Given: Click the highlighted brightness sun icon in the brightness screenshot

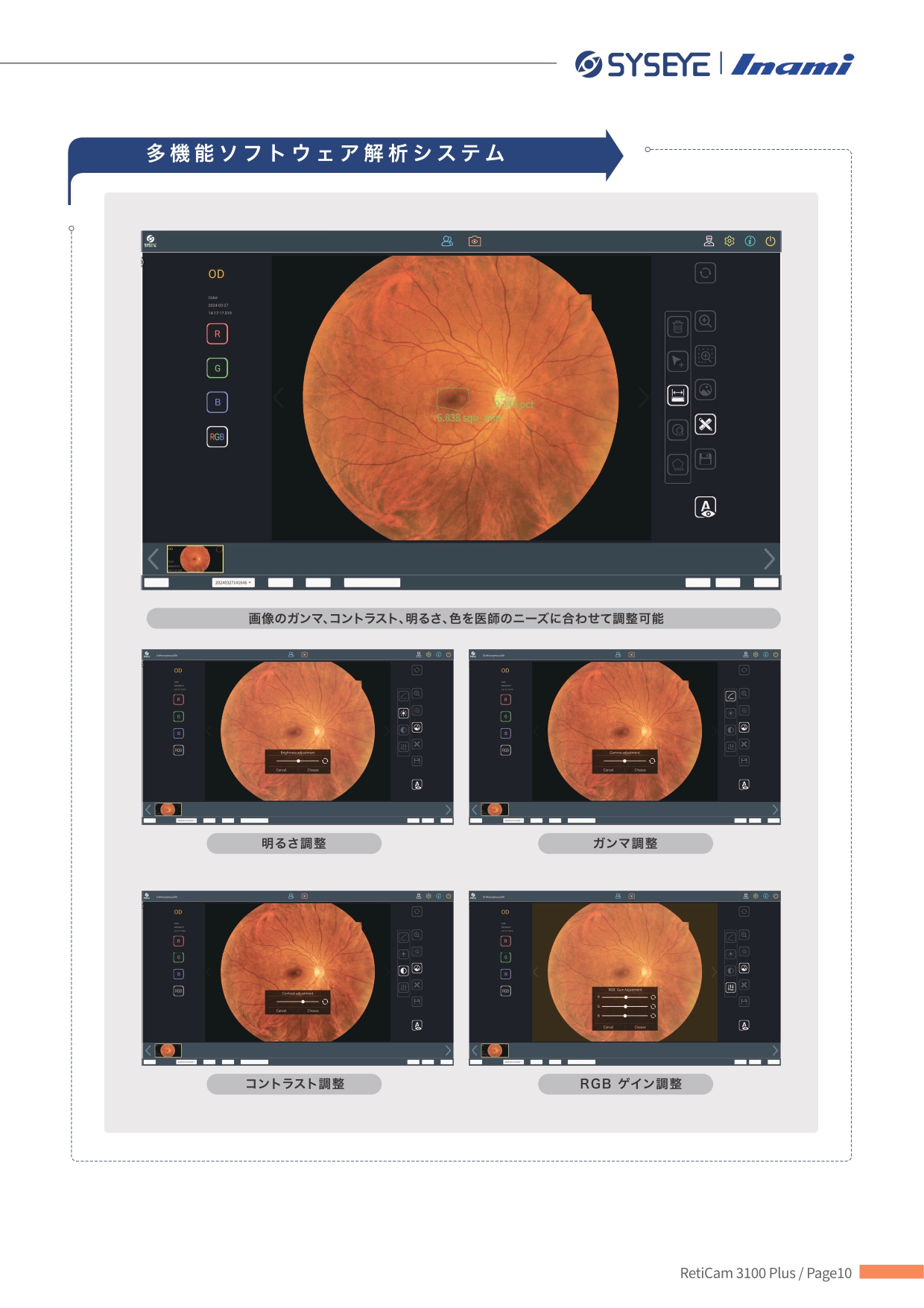Looking at the screenshot, I should 403,713.
